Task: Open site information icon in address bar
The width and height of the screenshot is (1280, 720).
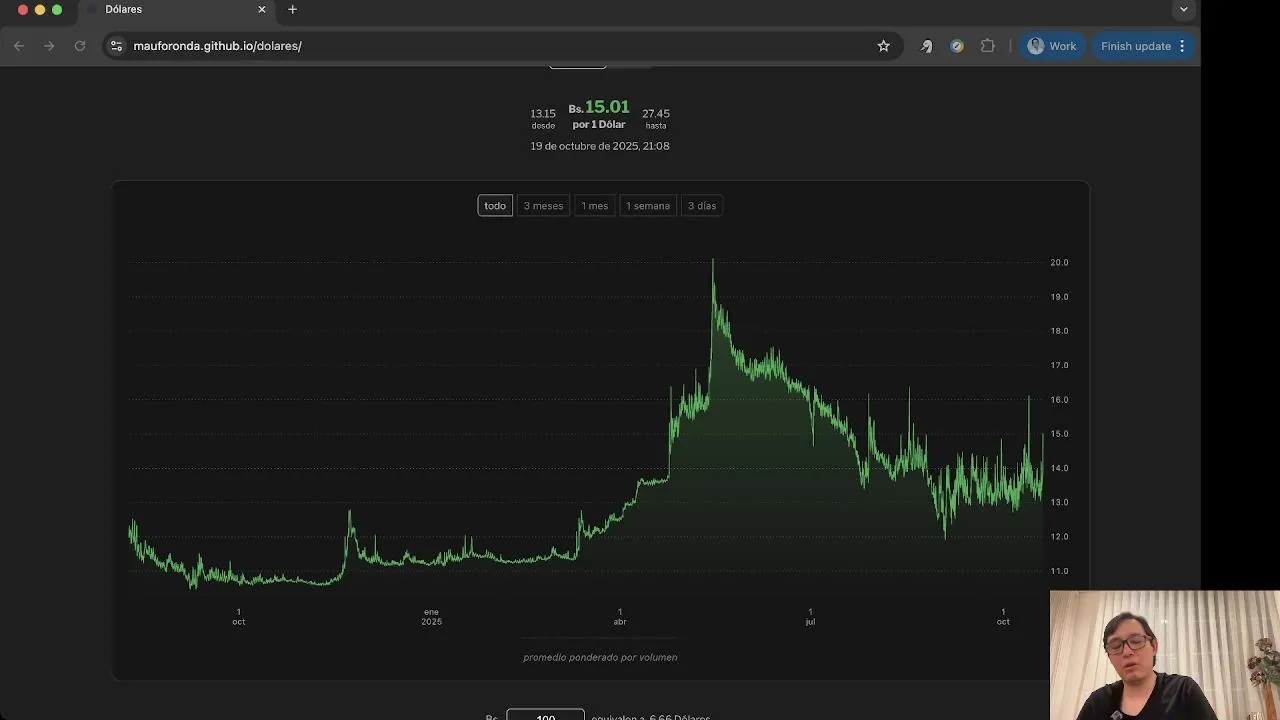Action: click(x=116, y=46)
